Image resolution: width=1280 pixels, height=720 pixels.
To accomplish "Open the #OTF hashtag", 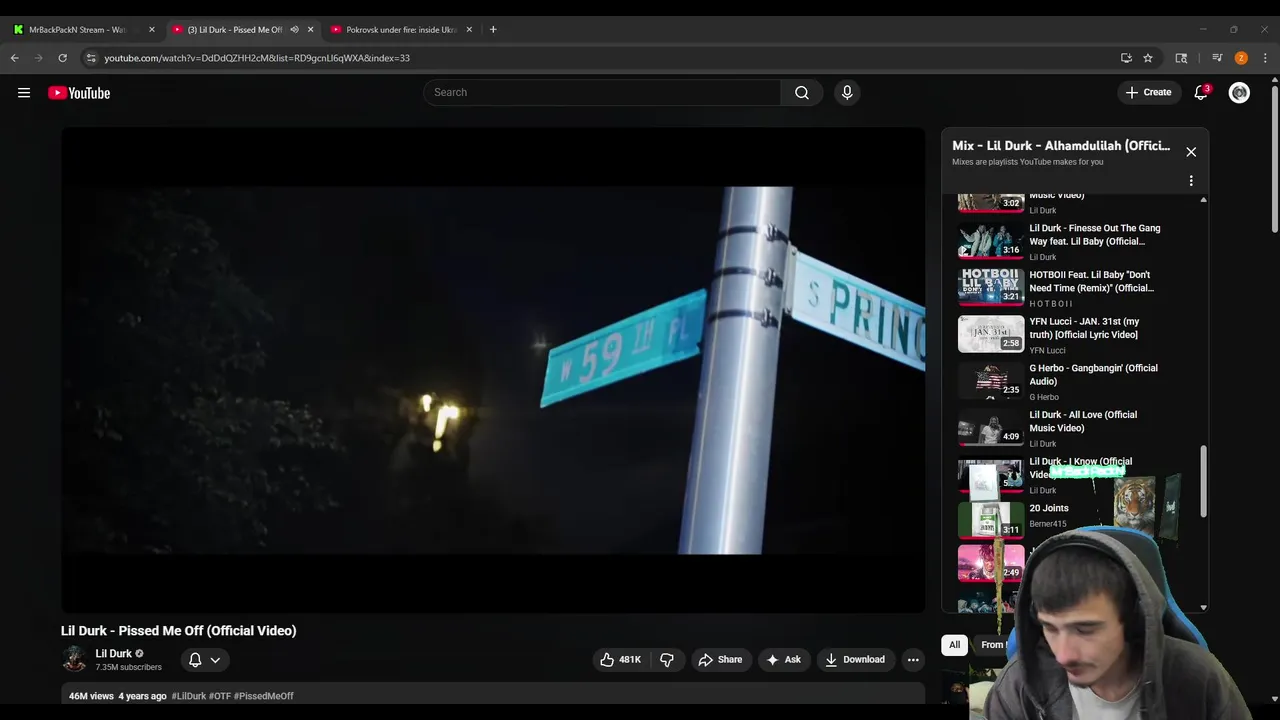I will (x=220, y=696).
